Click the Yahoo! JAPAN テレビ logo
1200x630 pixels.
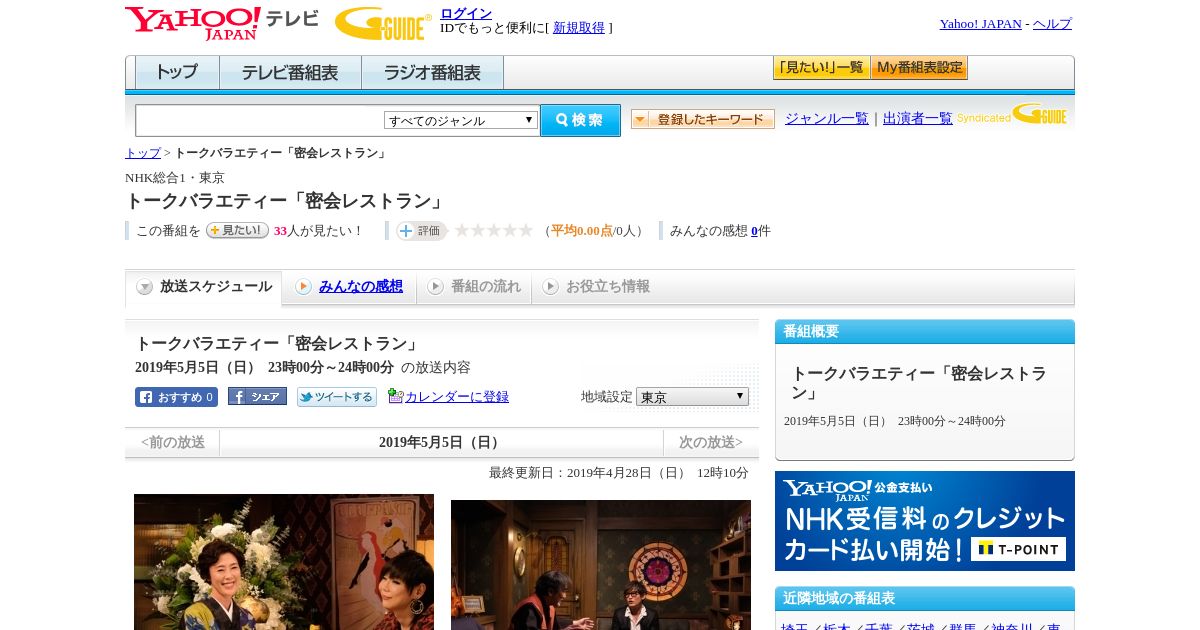(x=222, y=23)
